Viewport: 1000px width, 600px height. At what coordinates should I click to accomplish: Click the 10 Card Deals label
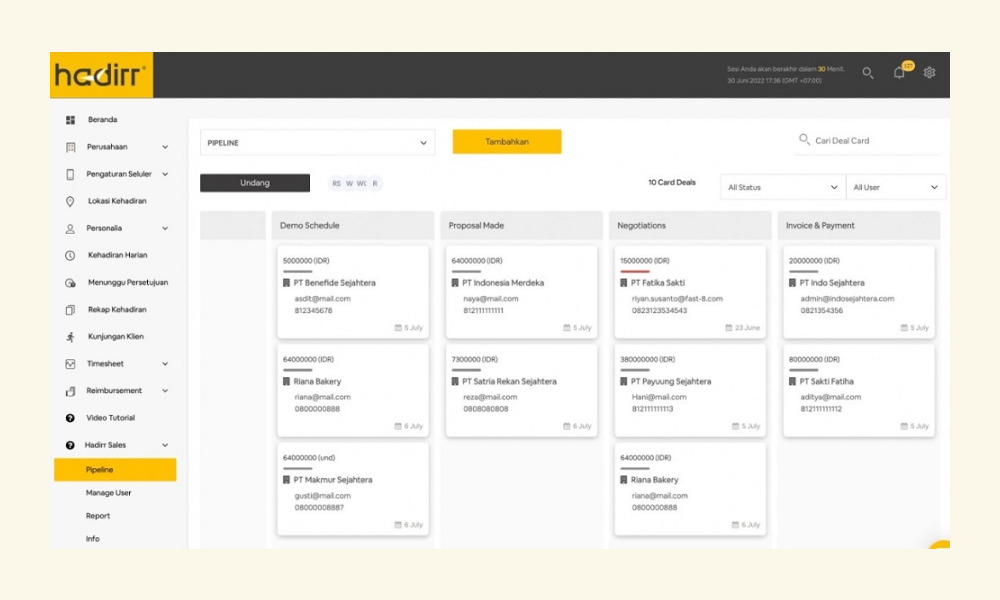coord(672,182)
